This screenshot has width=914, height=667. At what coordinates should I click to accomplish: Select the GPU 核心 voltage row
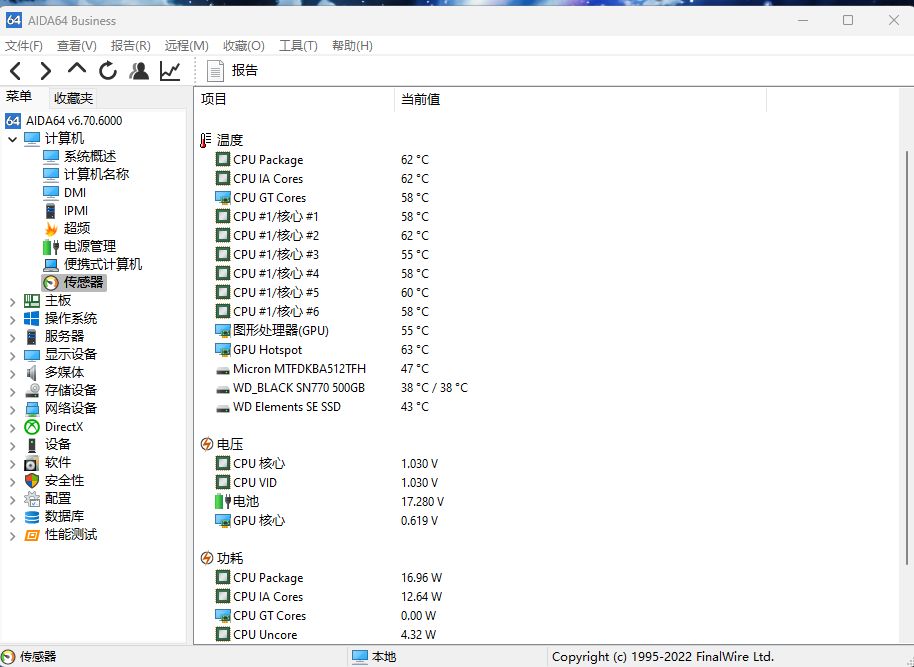(326, 521)
